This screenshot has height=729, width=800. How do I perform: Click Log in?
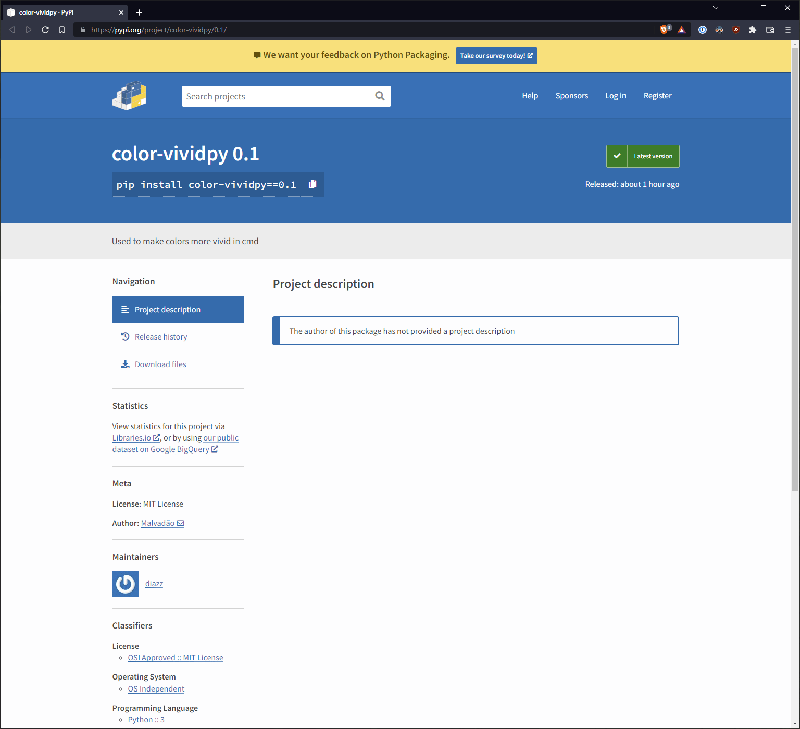coord(615,96)
